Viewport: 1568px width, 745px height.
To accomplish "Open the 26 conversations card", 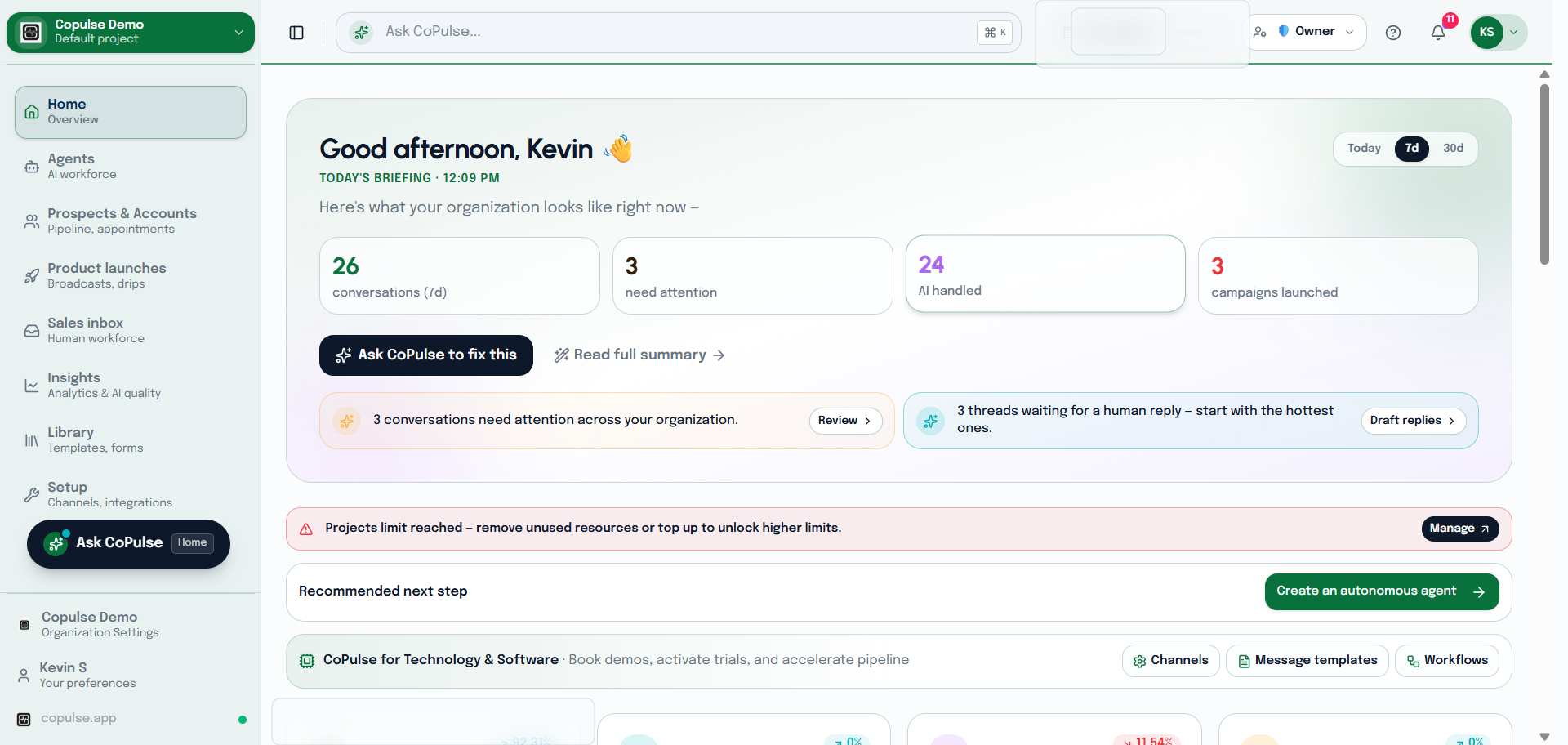I will click(460, 276).
